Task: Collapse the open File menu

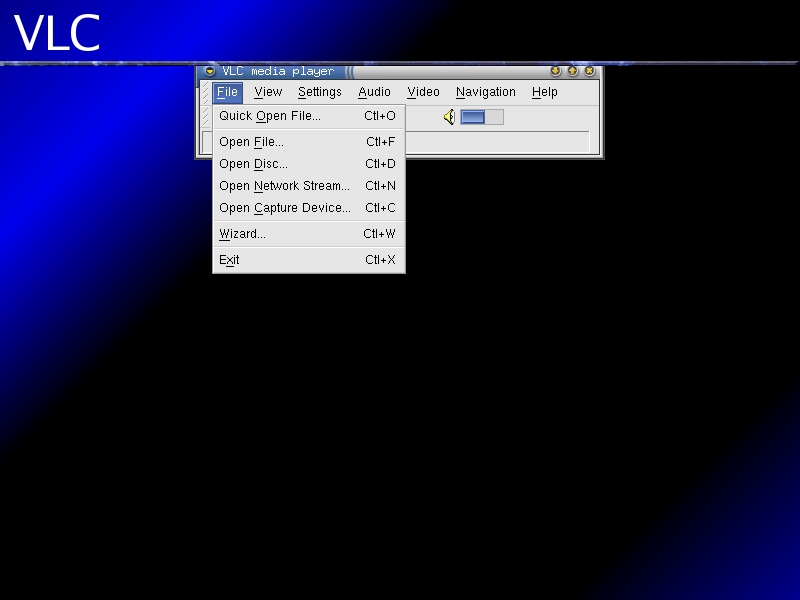Action: 228,92
